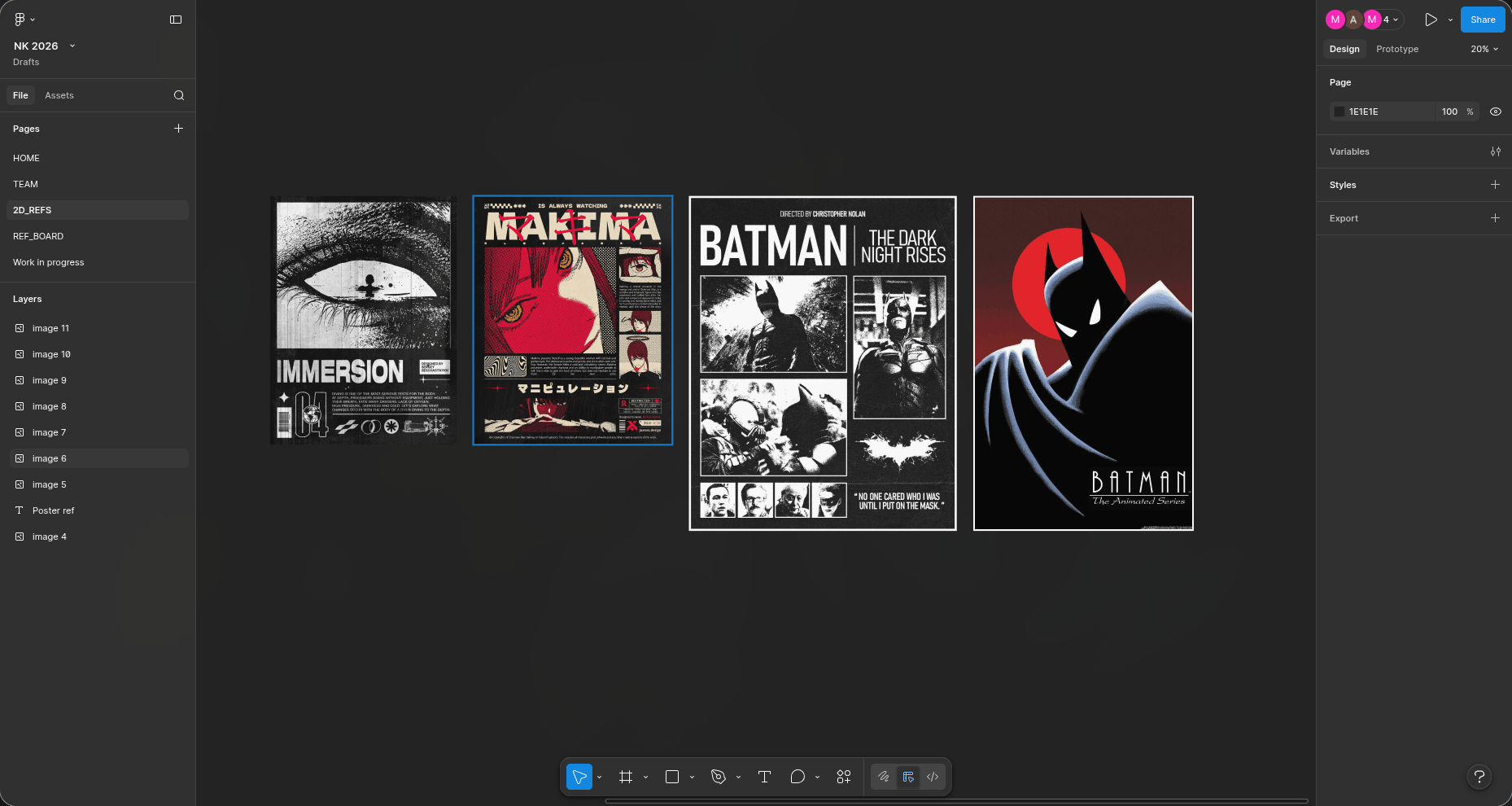The height and width of the screenshot is (806, 1512).
Task: Expand the collaborators overflow list chevron
Action: pyautogui.click(x=1396, y=20)
